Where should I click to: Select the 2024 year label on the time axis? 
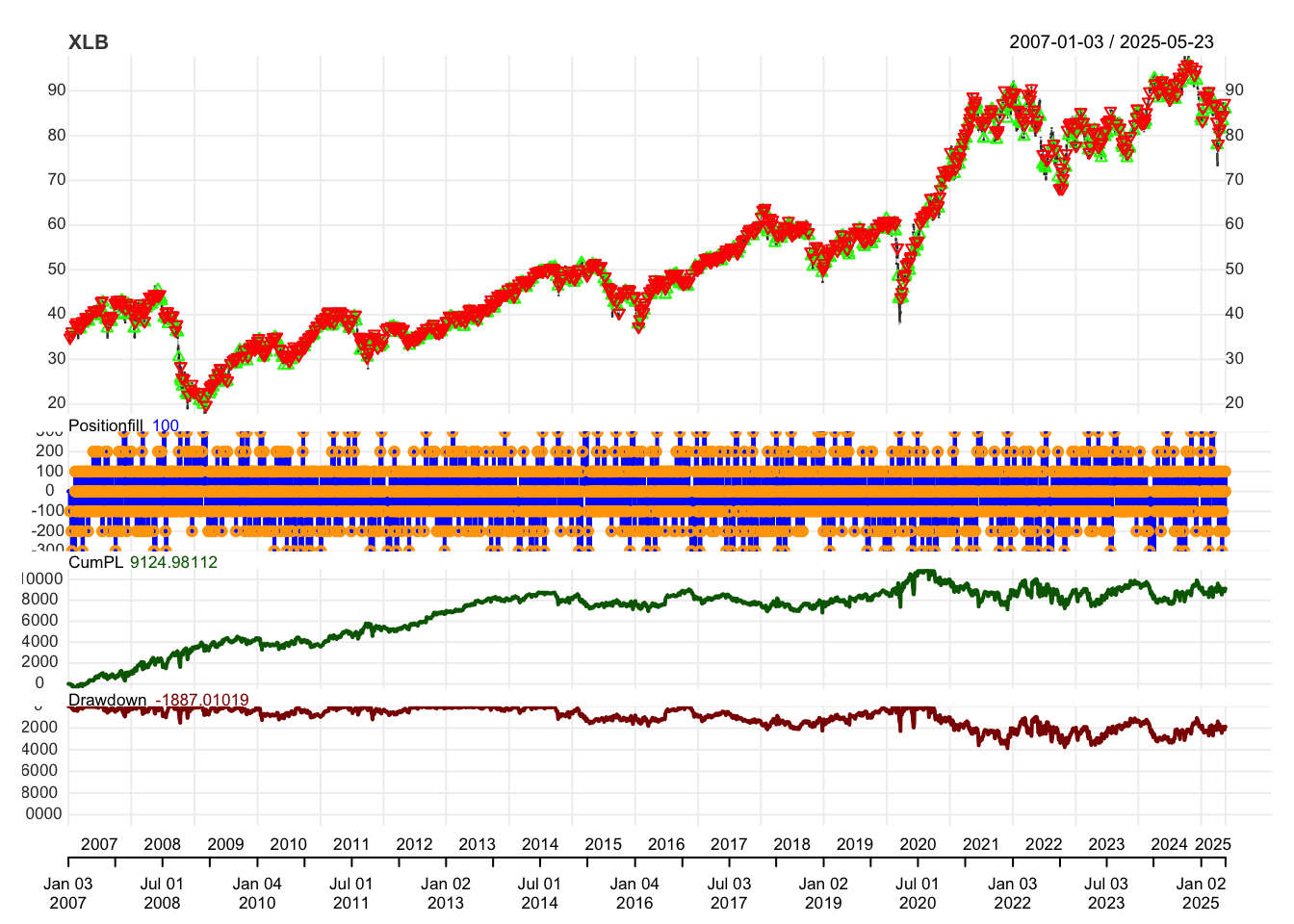pos(1169,844)
